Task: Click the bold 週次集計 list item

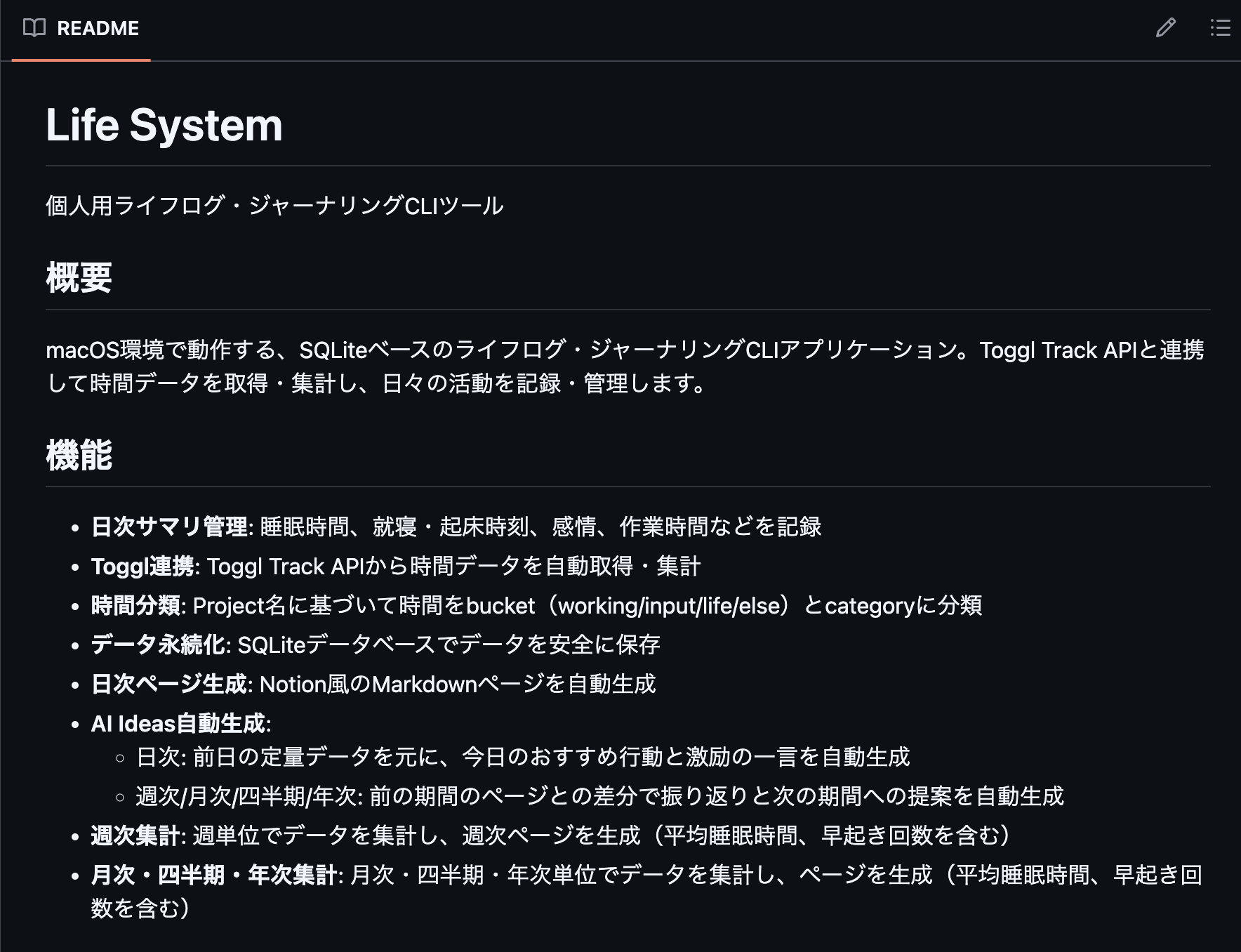Action: coord(135,835)
